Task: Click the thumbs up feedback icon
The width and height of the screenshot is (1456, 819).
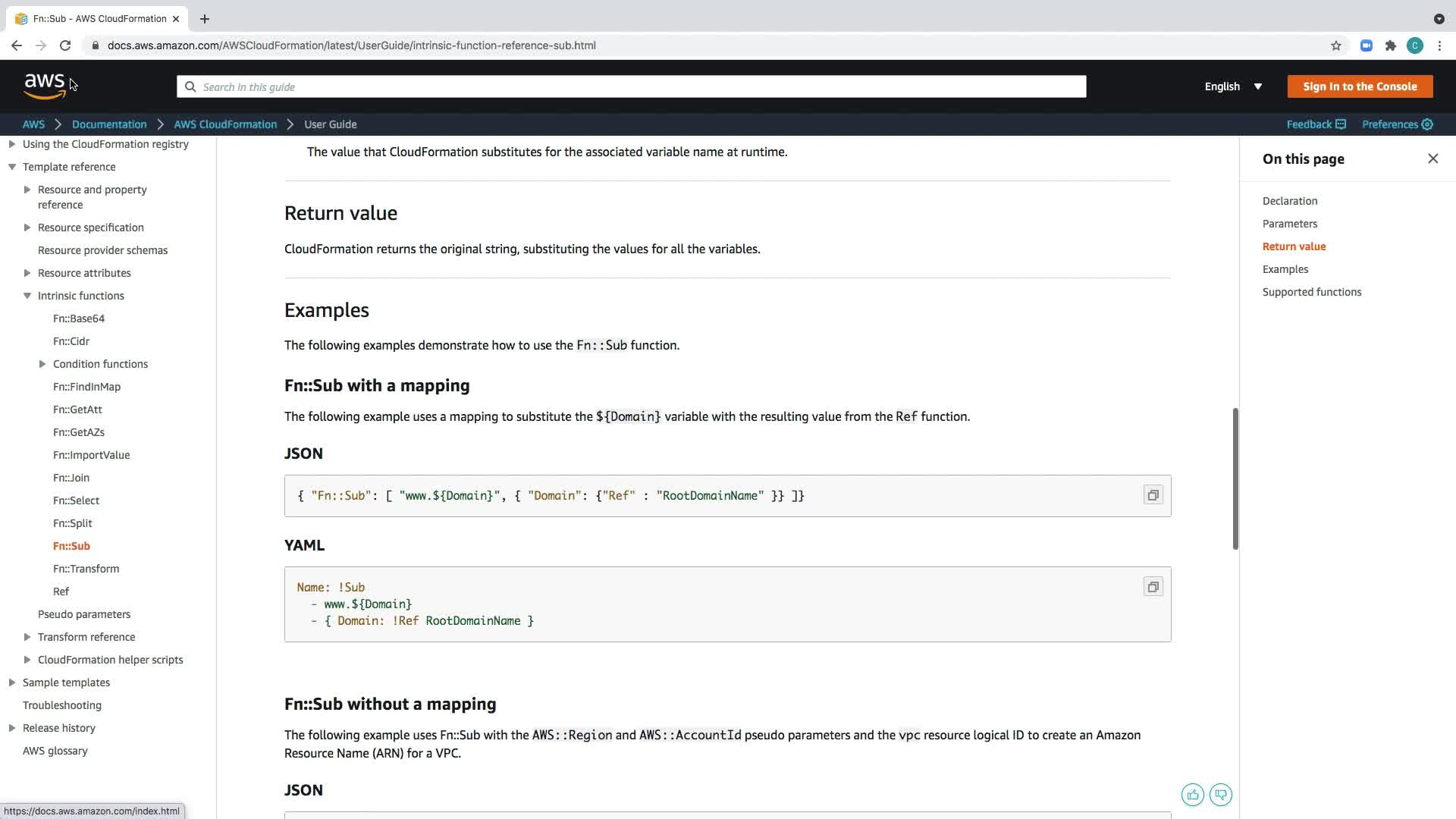Action: pyautogui.click(x=1192, y=795)
